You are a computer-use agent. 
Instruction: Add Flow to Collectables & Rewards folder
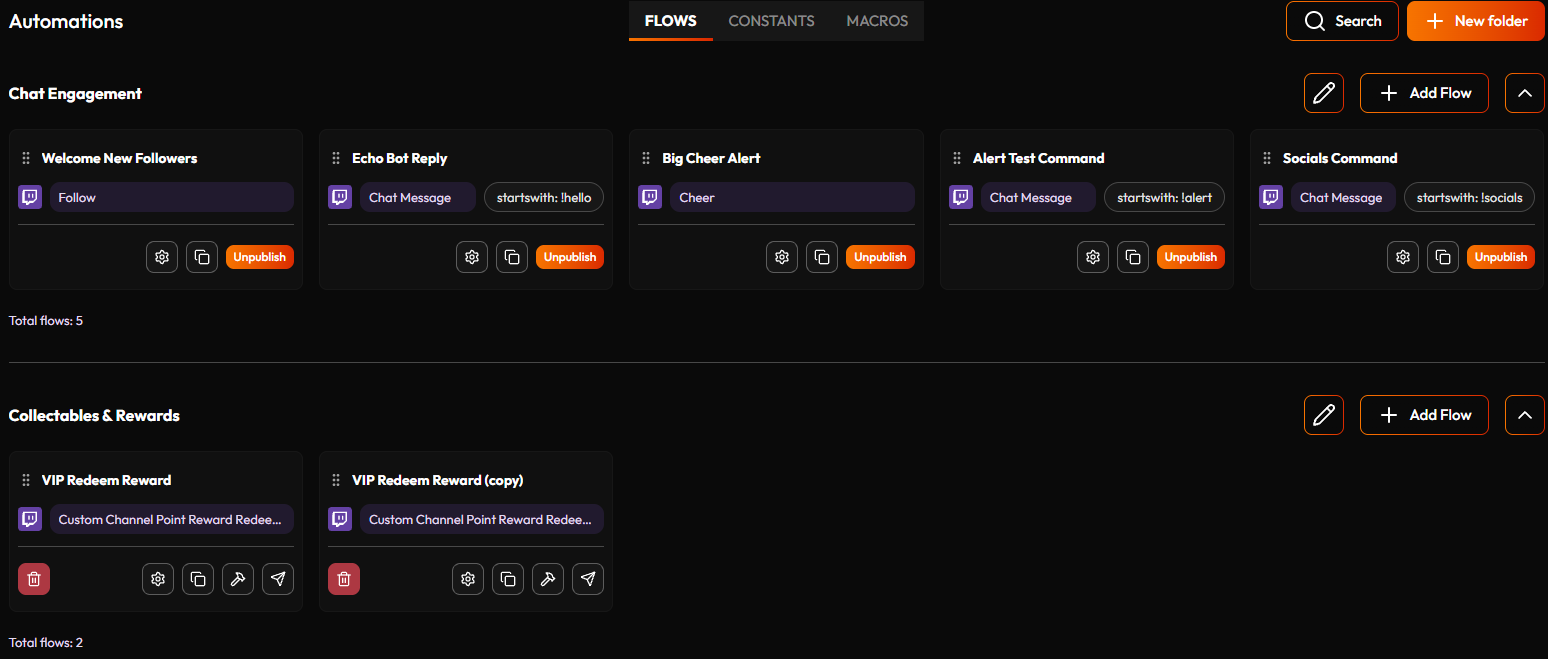click(x=1424, y=415)
